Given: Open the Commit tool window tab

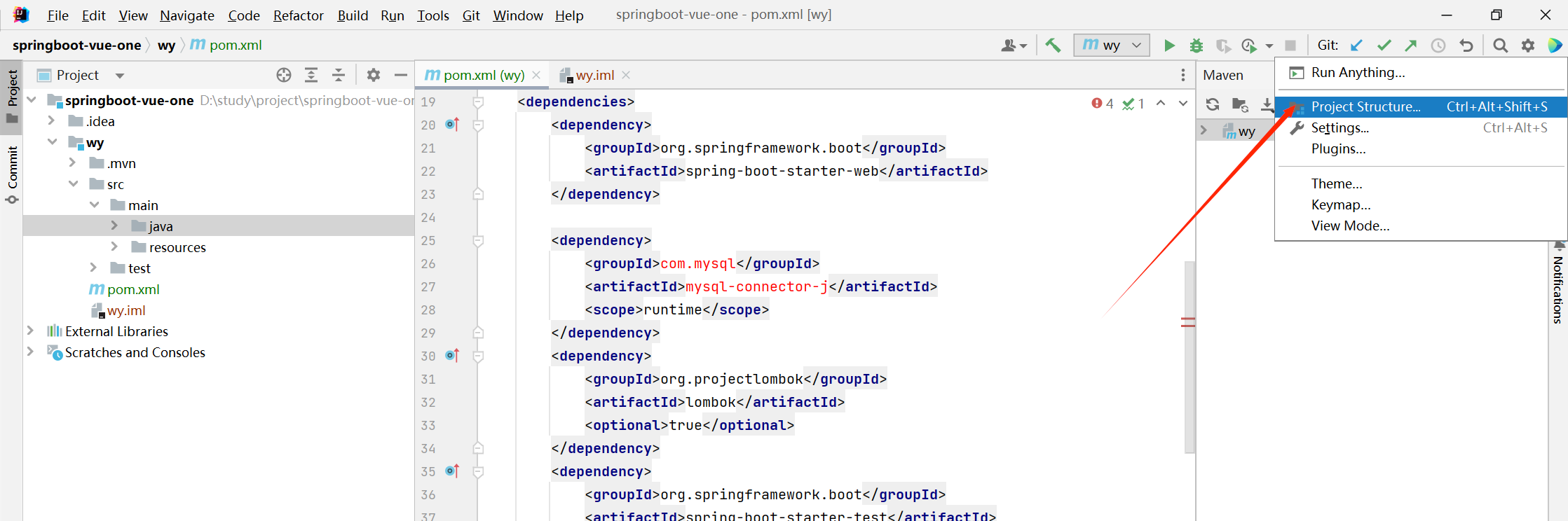Looking at the screenshot, I should pyautogui.click(x=12, y=174).
